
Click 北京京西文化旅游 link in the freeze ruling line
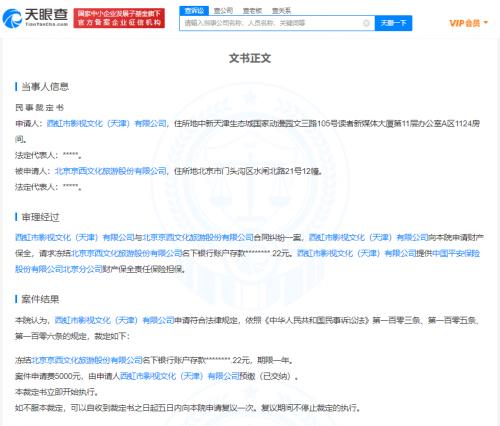pyautogui.click(x=87, y=360)
